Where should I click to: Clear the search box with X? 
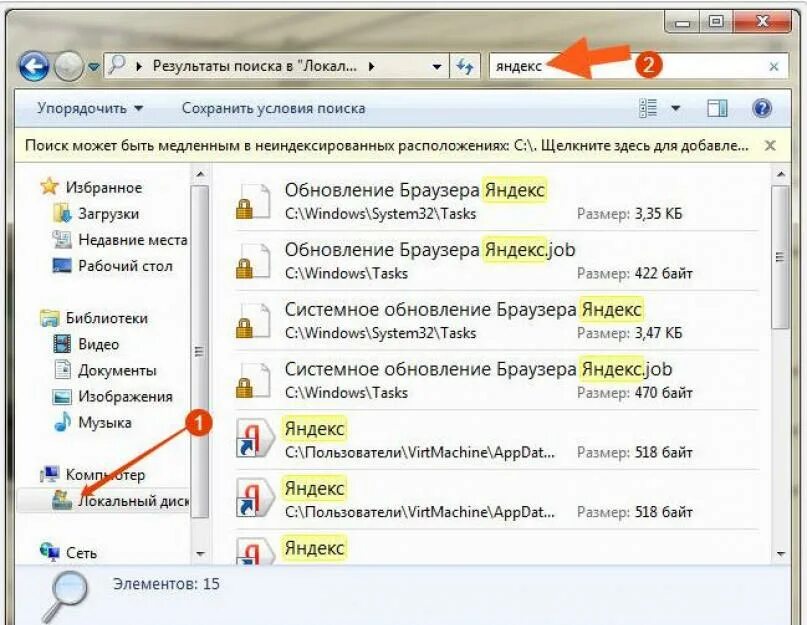[x=774, y=66]
